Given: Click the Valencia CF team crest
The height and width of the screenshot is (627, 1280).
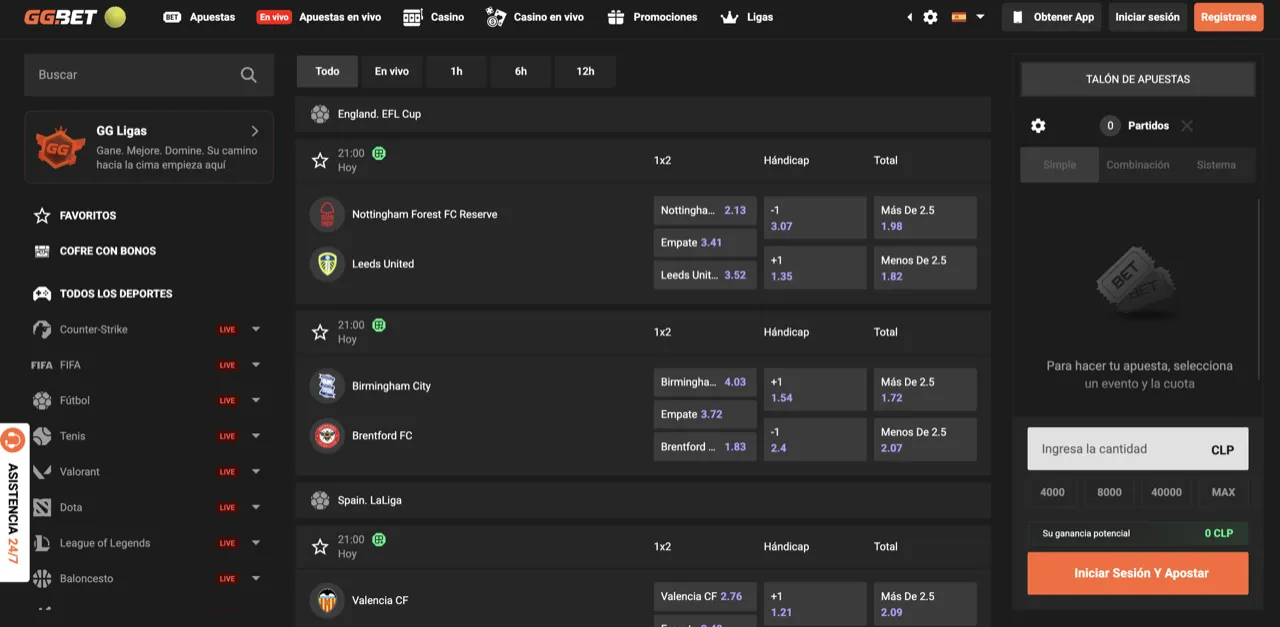Looking at the screenshot, I should pyautogui.click(x=327, y=600).
